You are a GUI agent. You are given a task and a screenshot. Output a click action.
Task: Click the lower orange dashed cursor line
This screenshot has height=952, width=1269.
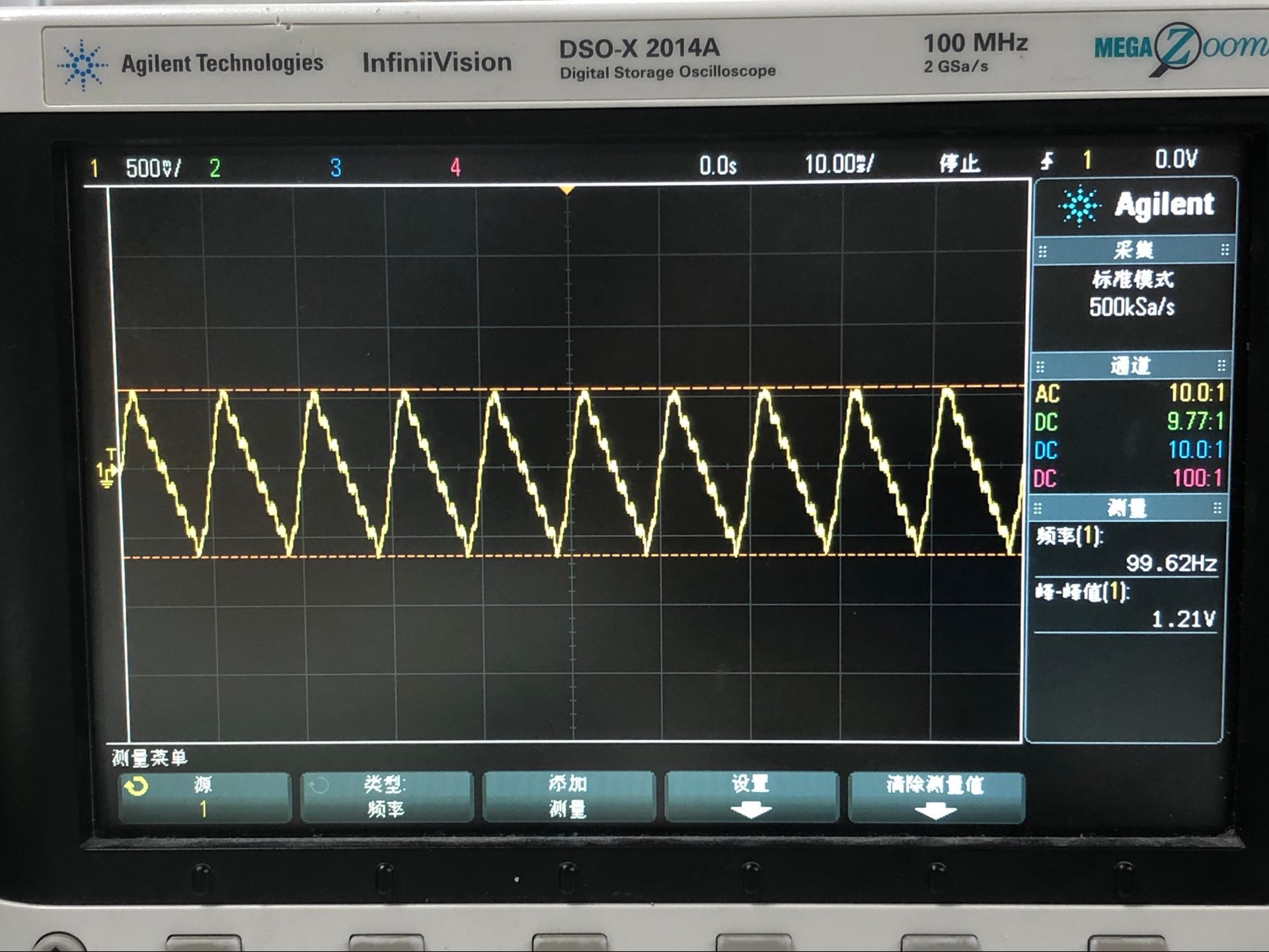click(572, 556)
